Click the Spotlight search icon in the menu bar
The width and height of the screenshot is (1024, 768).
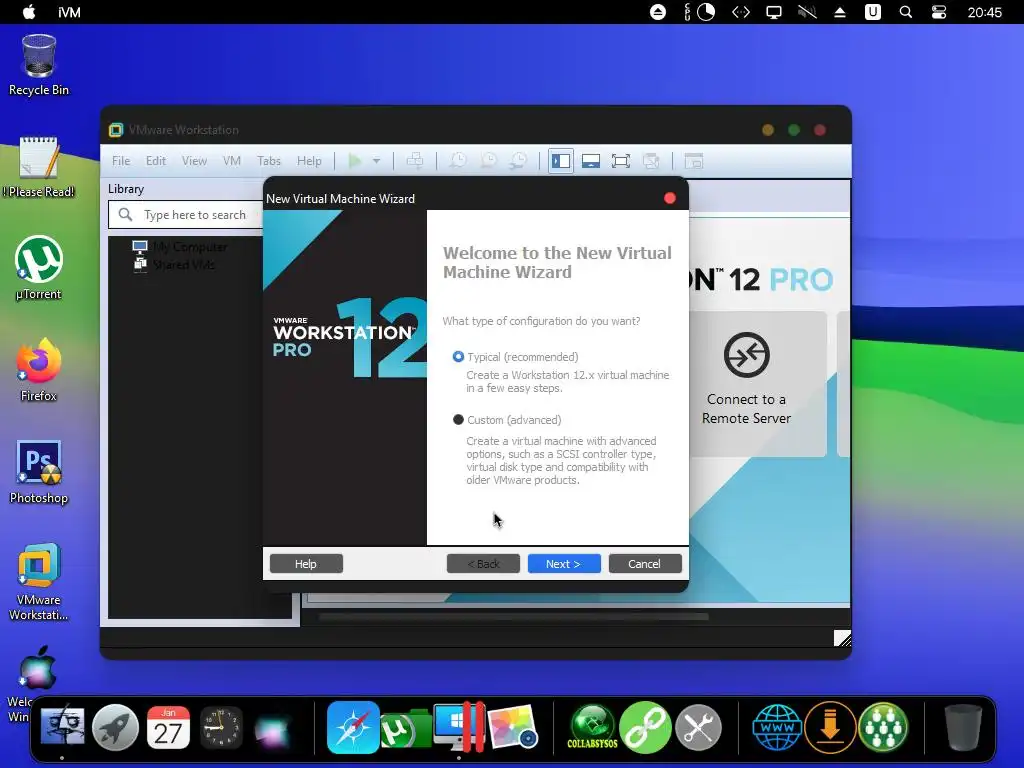point(906,12)
